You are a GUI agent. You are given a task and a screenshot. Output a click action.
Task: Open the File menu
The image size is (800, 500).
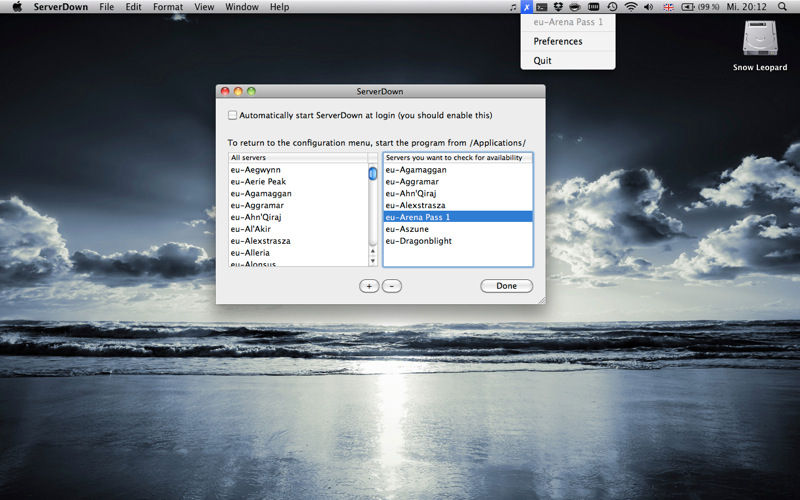[x=106, y=7]
